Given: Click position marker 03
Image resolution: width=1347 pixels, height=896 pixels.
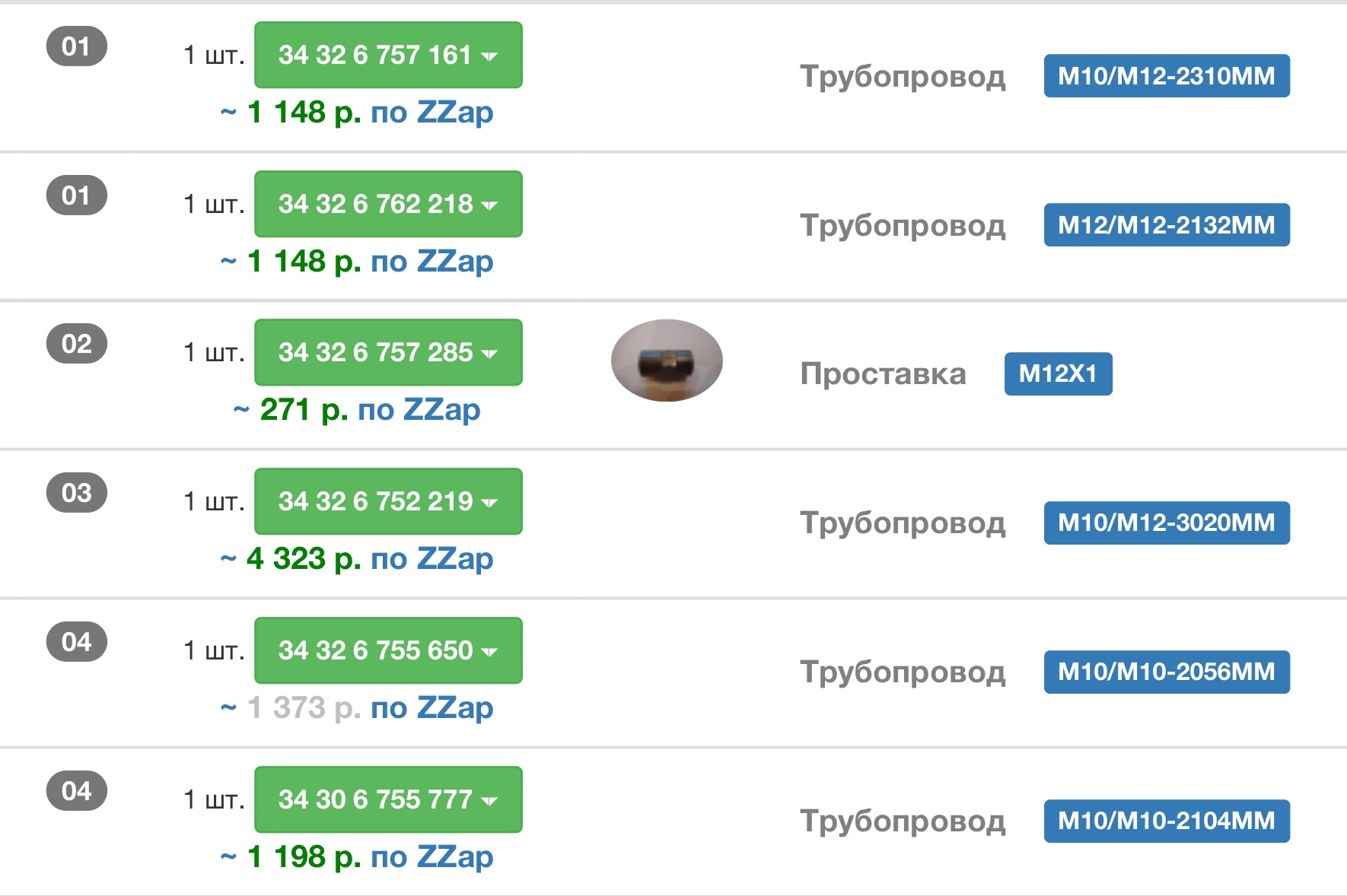Looking at the screenshot, I should point(77,493).
